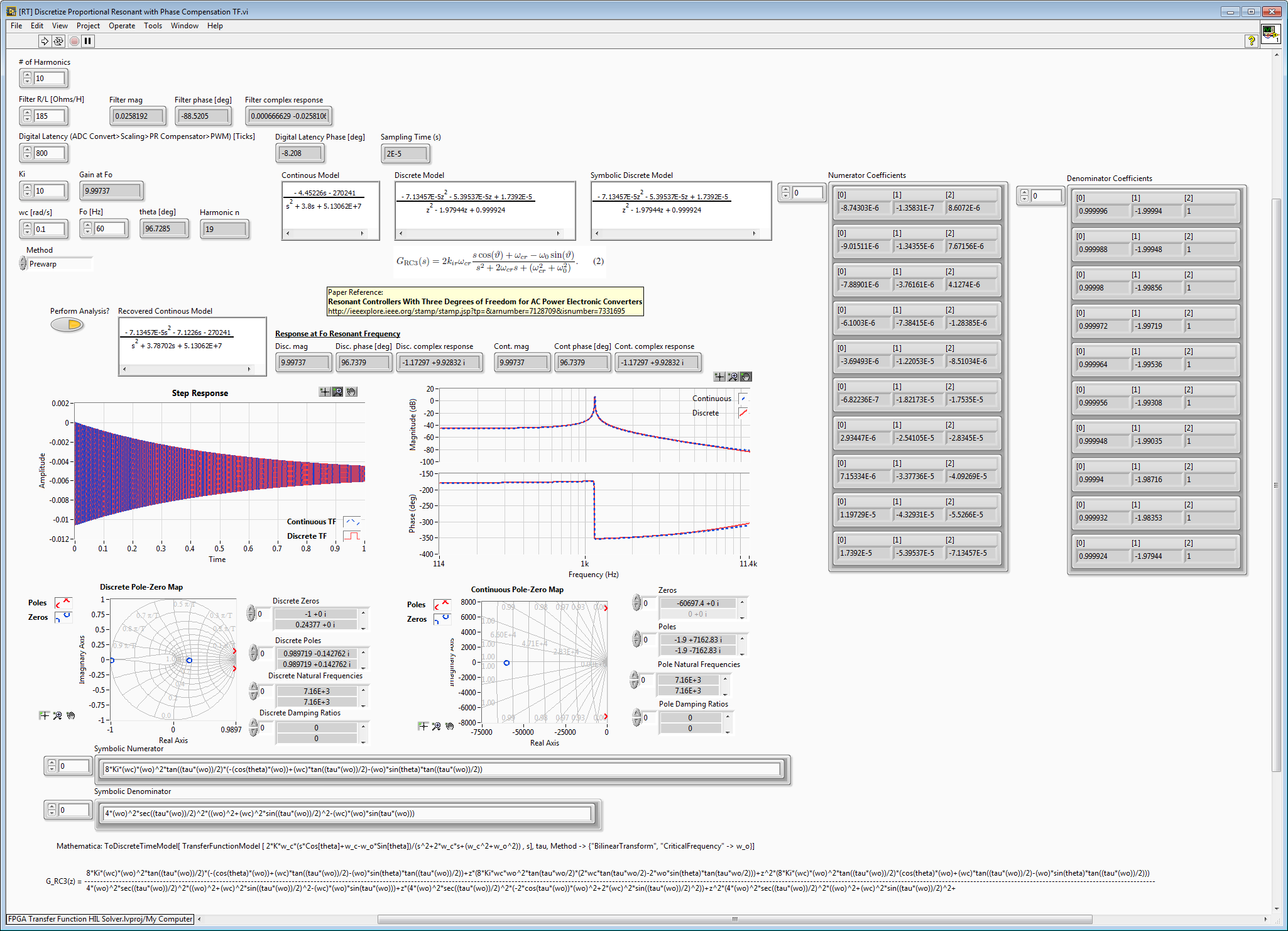This screenshot has height=931, width=1288.
Task: Click the Pause button in toolbar
Action: point(88,41)
